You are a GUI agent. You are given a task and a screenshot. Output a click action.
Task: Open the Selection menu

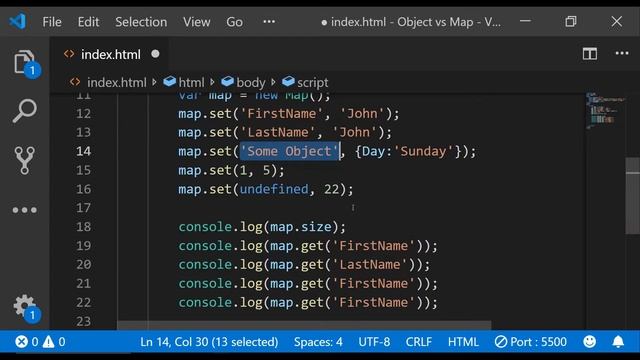(141, 22)
